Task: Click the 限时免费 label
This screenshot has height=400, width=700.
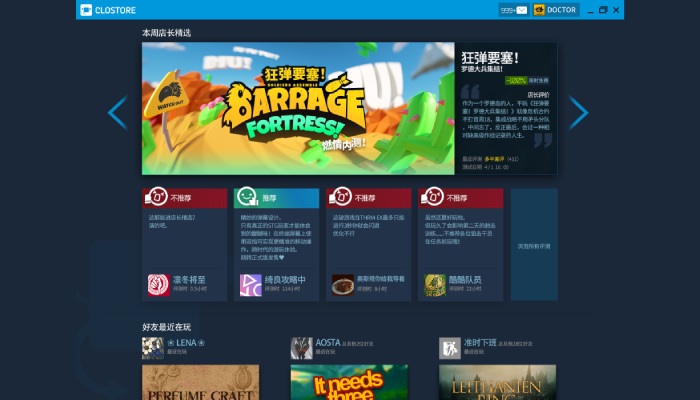Action: coord(538,80)
